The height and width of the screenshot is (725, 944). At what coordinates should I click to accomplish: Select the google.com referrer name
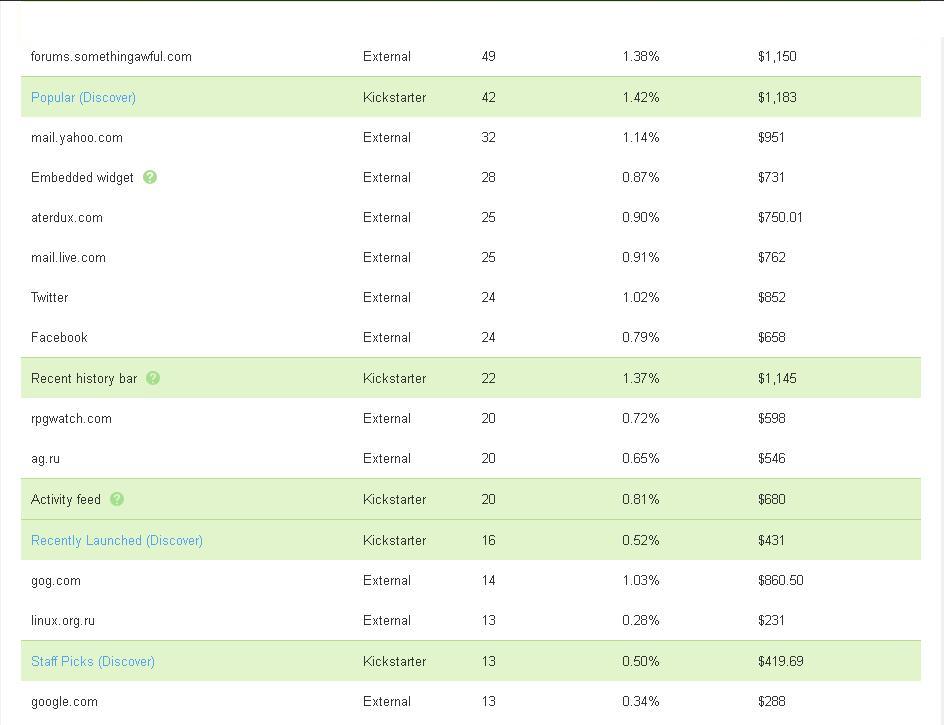tap(64, 701)
